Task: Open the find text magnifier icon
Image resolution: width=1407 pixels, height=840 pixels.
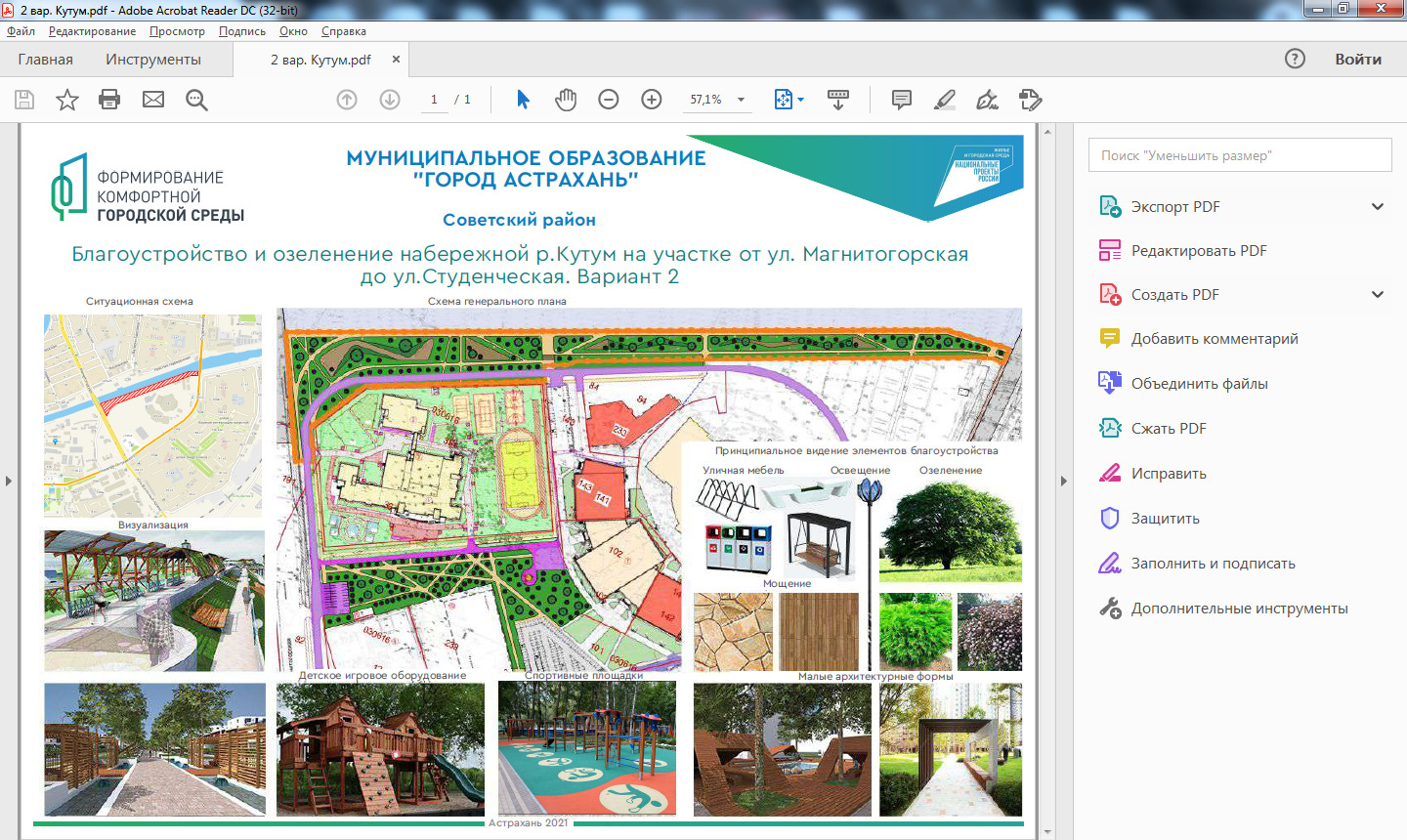Action: click(x=196, y=100)
